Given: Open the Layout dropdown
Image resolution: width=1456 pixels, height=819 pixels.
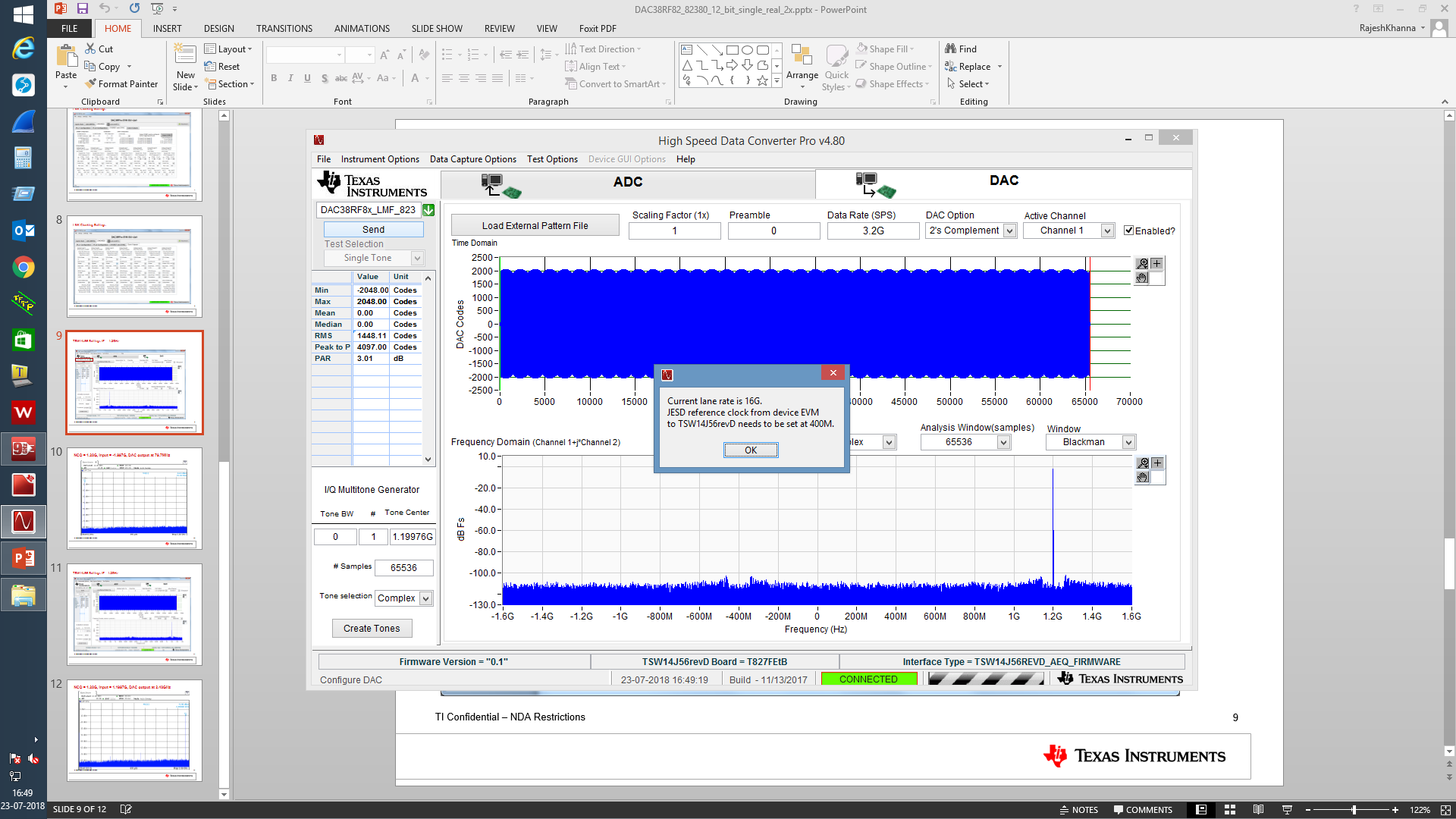Looking at the screenshot, I should click(228, 49).
